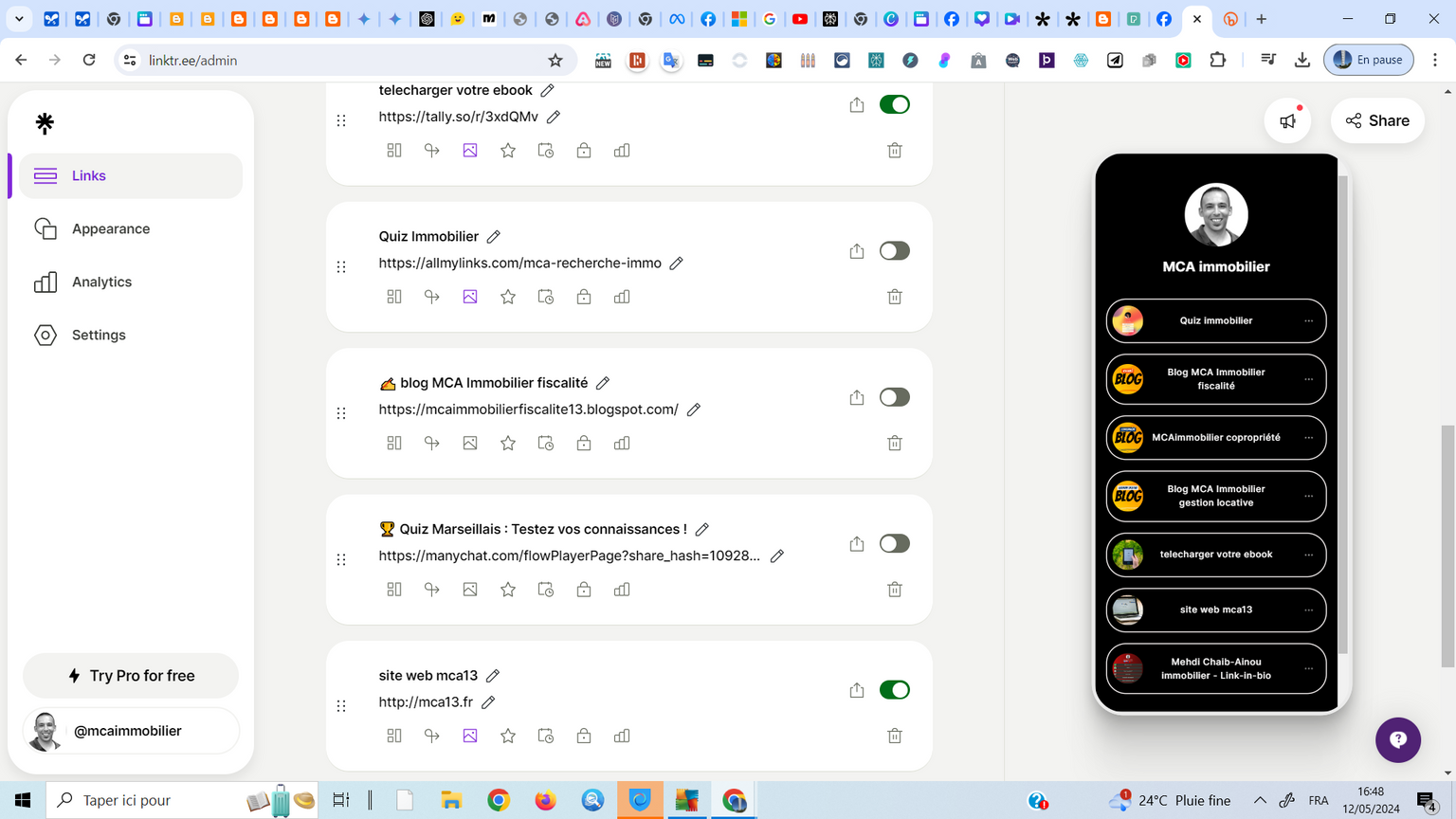Open more options for Blog MCA fiscalité preview
Screen dimensions: 1456x819
click(x=1309, y=379)
